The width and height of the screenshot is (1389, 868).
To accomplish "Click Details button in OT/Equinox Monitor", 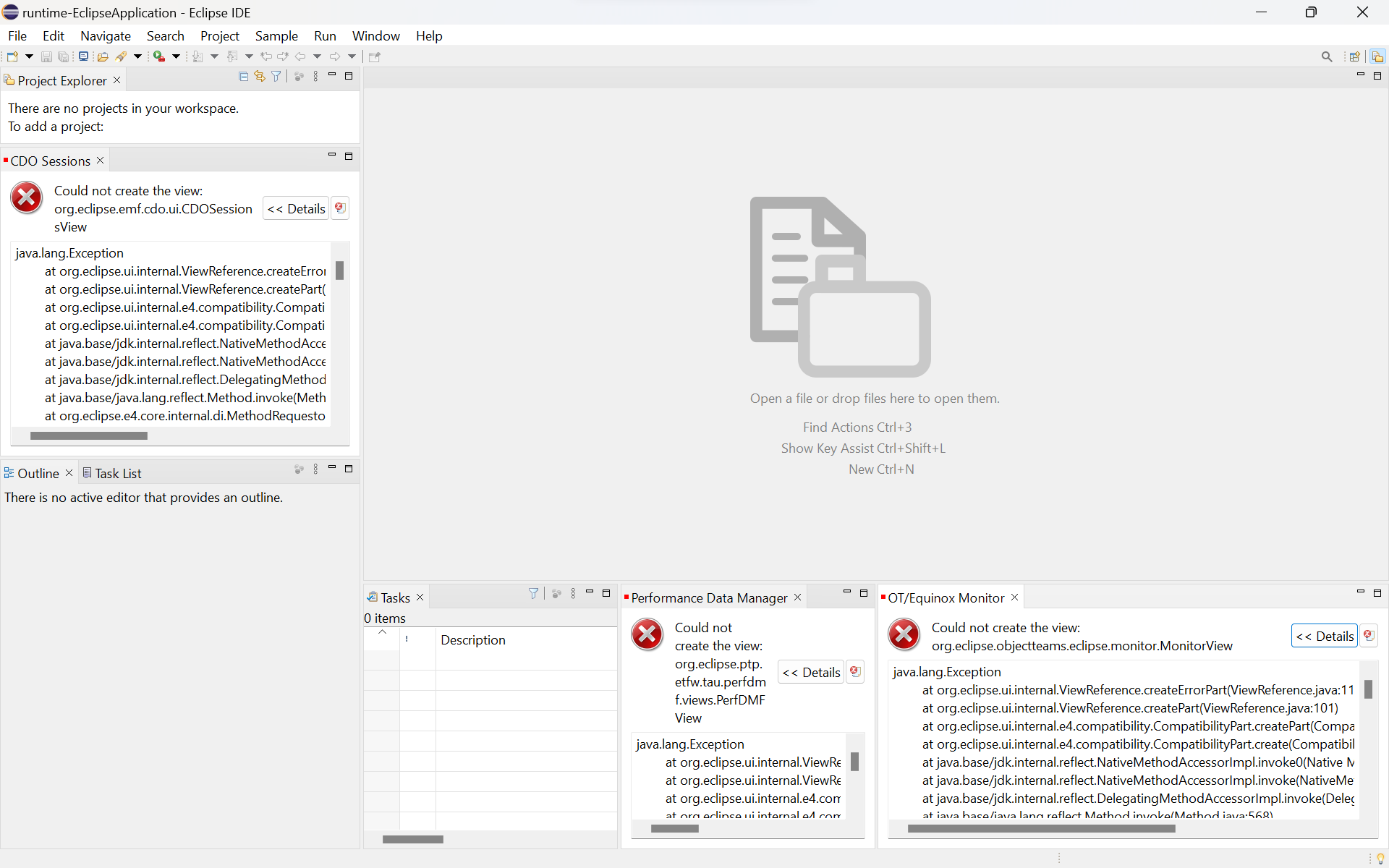I will [1325, 636].
